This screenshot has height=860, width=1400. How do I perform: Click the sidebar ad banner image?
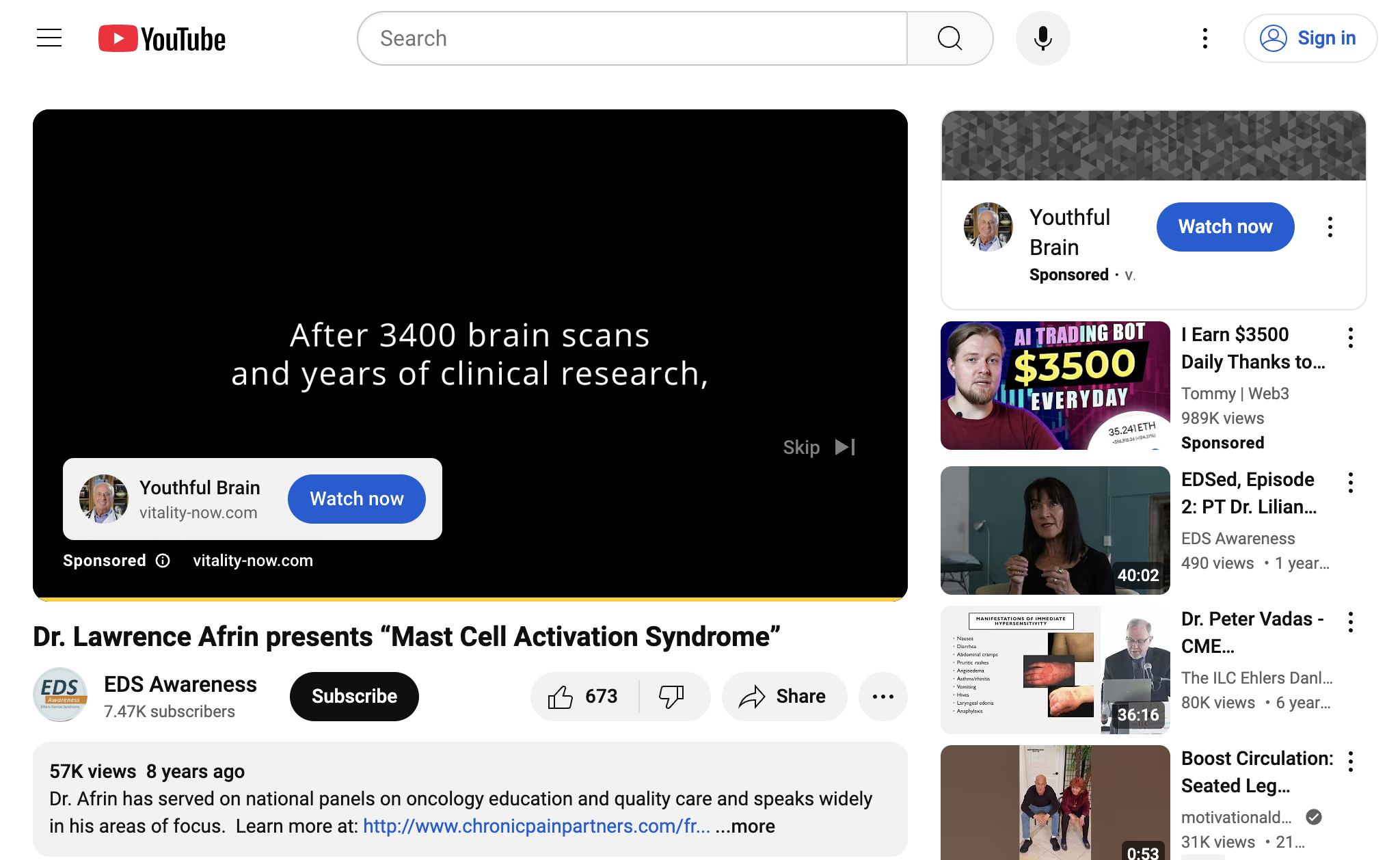[1154, 146]
